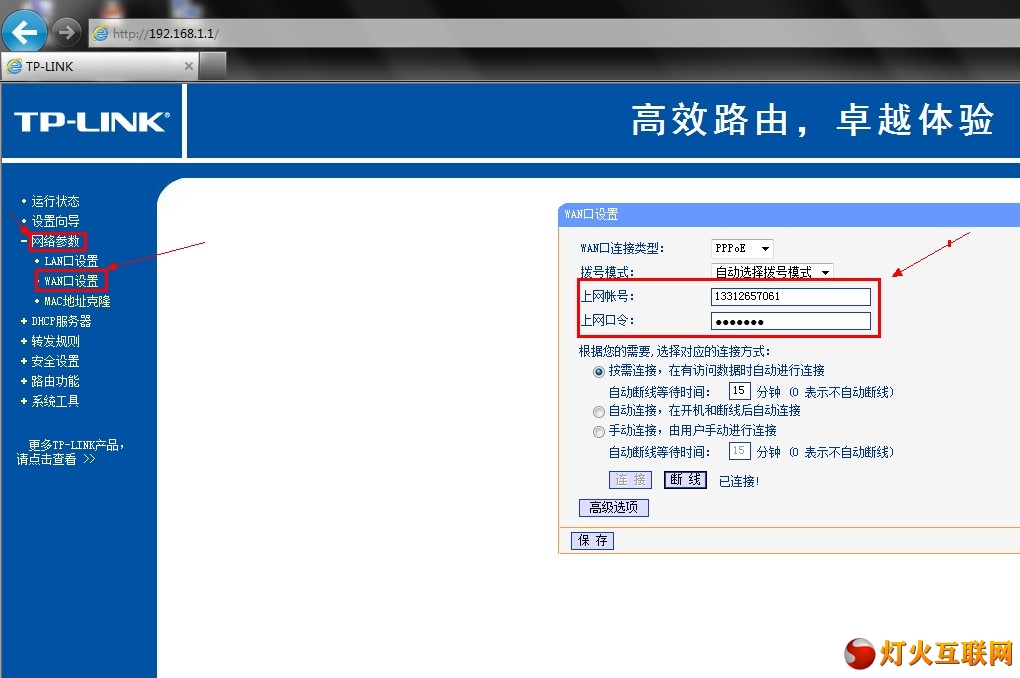Expand the 转发规则 menu section
The image size is (1020, 678).
click(55, 341)
